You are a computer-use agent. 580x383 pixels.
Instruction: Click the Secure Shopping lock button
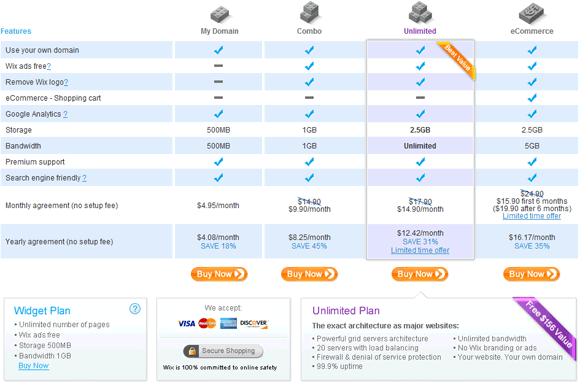tap(223, 351)
